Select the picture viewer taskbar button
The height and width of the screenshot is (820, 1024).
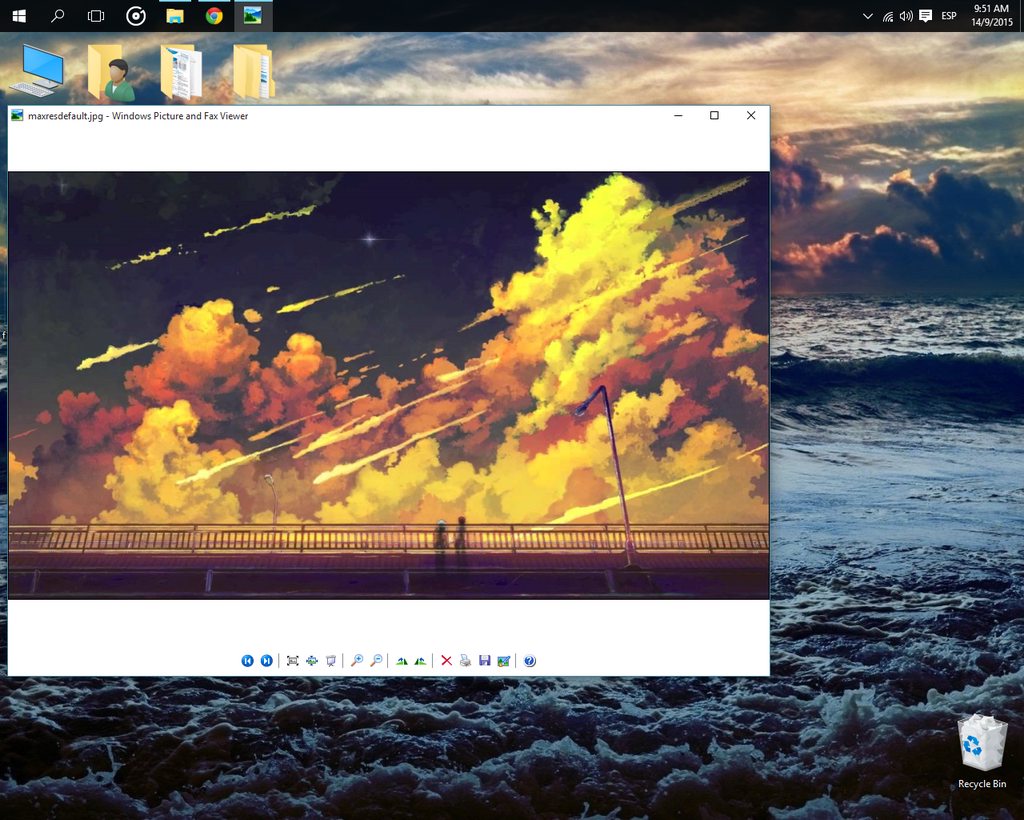253,16
